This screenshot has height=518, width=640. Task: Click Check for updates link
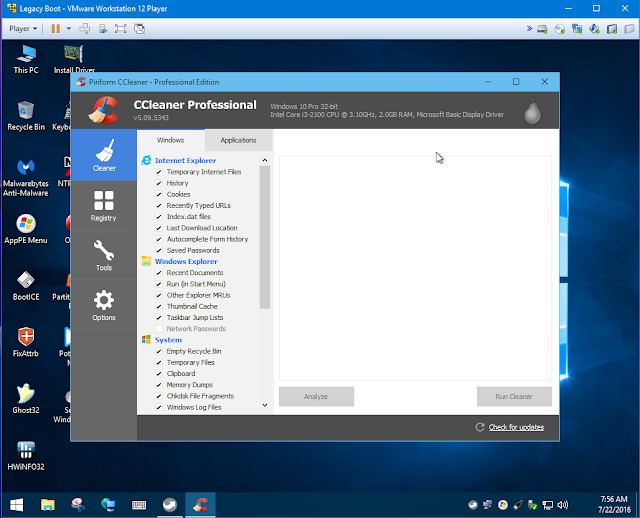click(516, 427)
